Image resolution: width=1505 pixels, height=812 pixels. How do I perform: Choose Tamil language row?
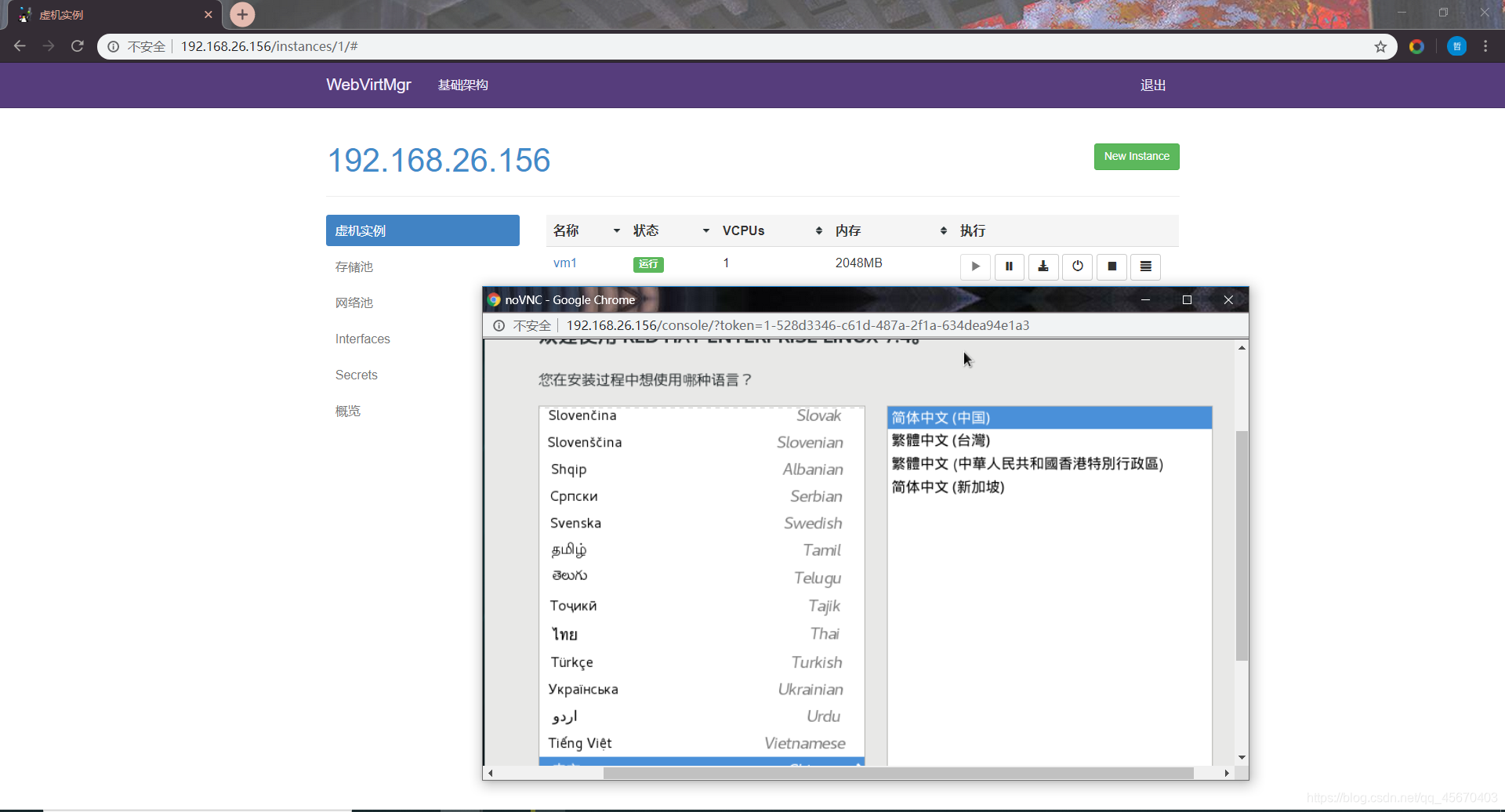coord(702,550)
